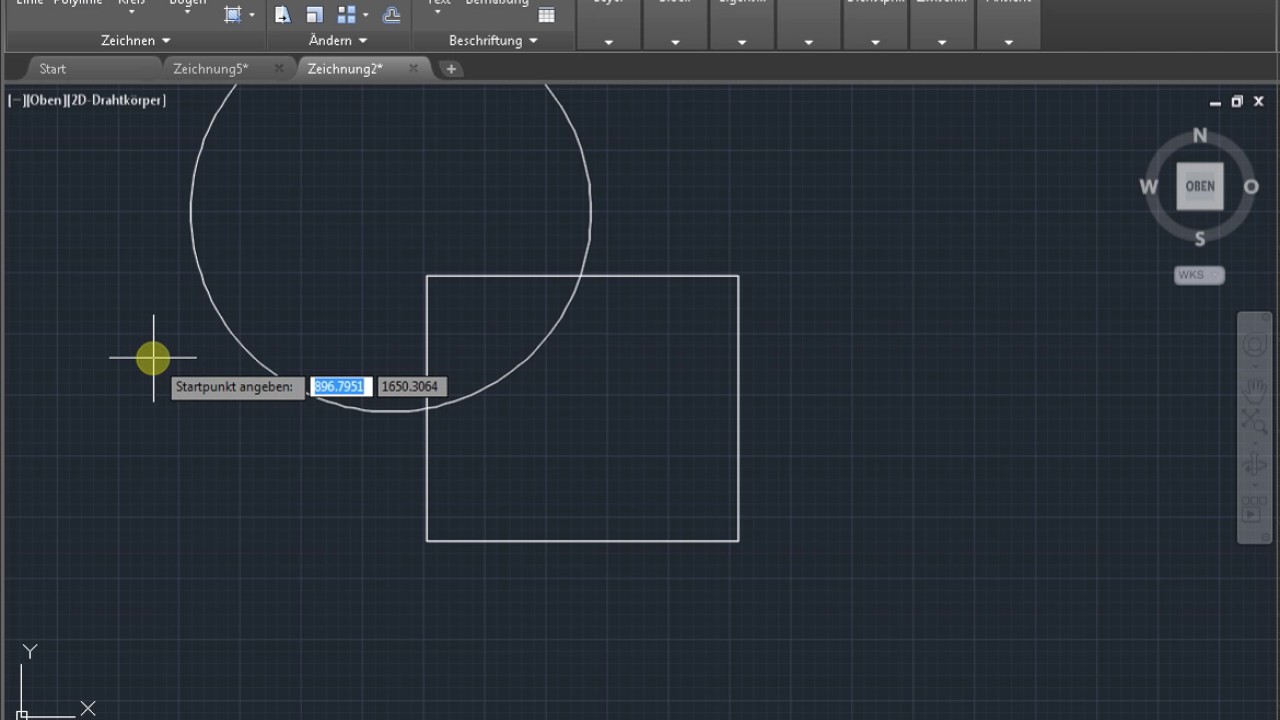Select the Array (Reihe) tool icon

tap(347, 14)
